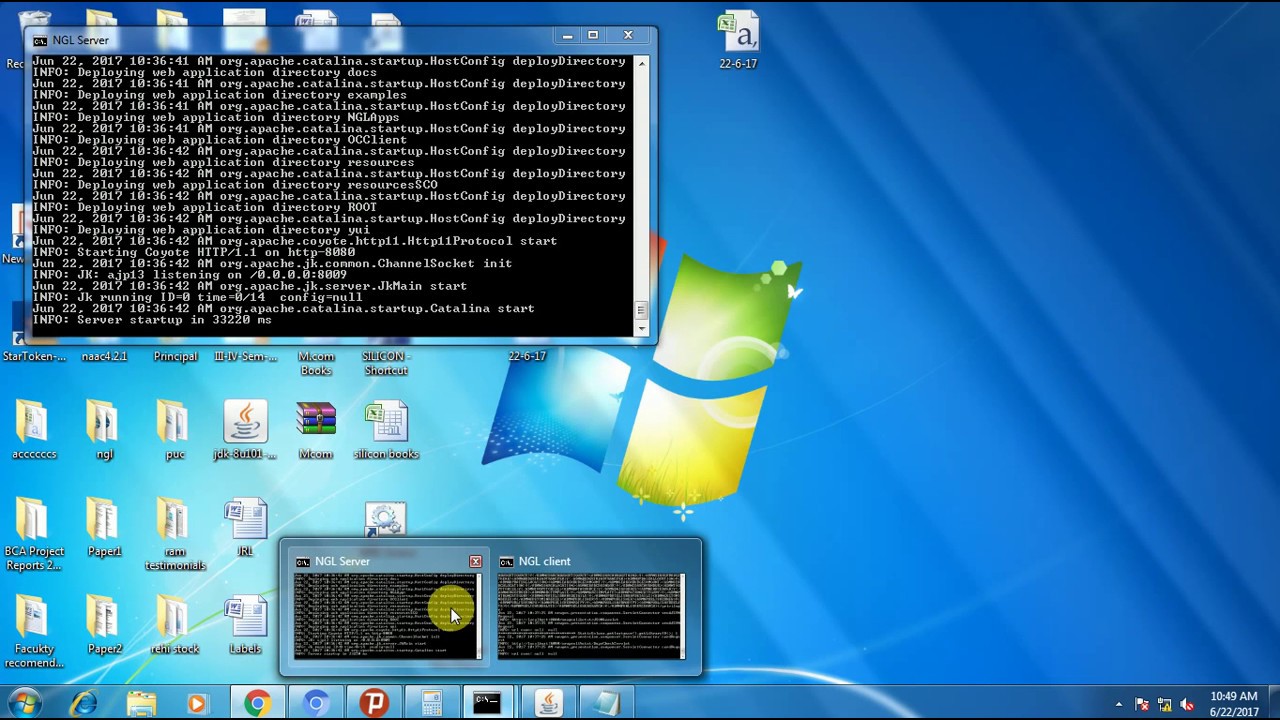Open Google Chrome from the taskbar
This screenshot has width=1280, height=720.
click(257, 704)
